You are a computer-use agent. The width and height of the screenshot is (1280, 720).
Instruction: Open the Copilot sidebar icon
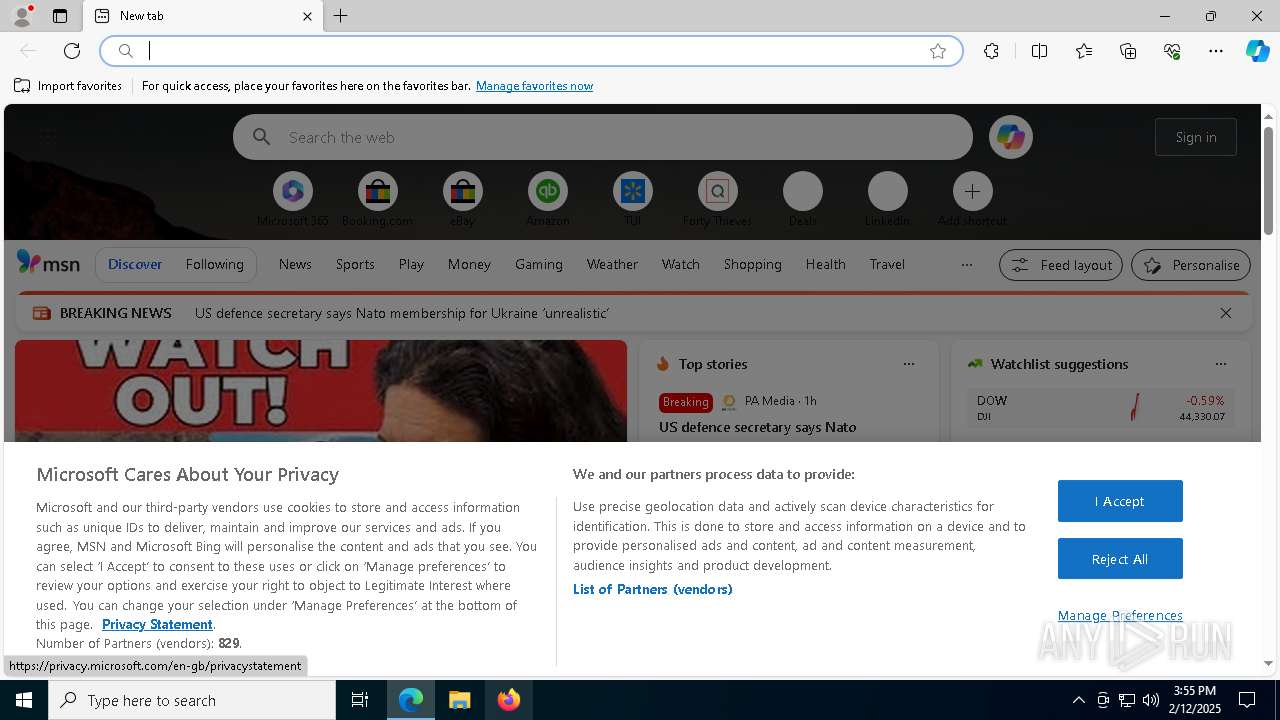(1258, 51)
